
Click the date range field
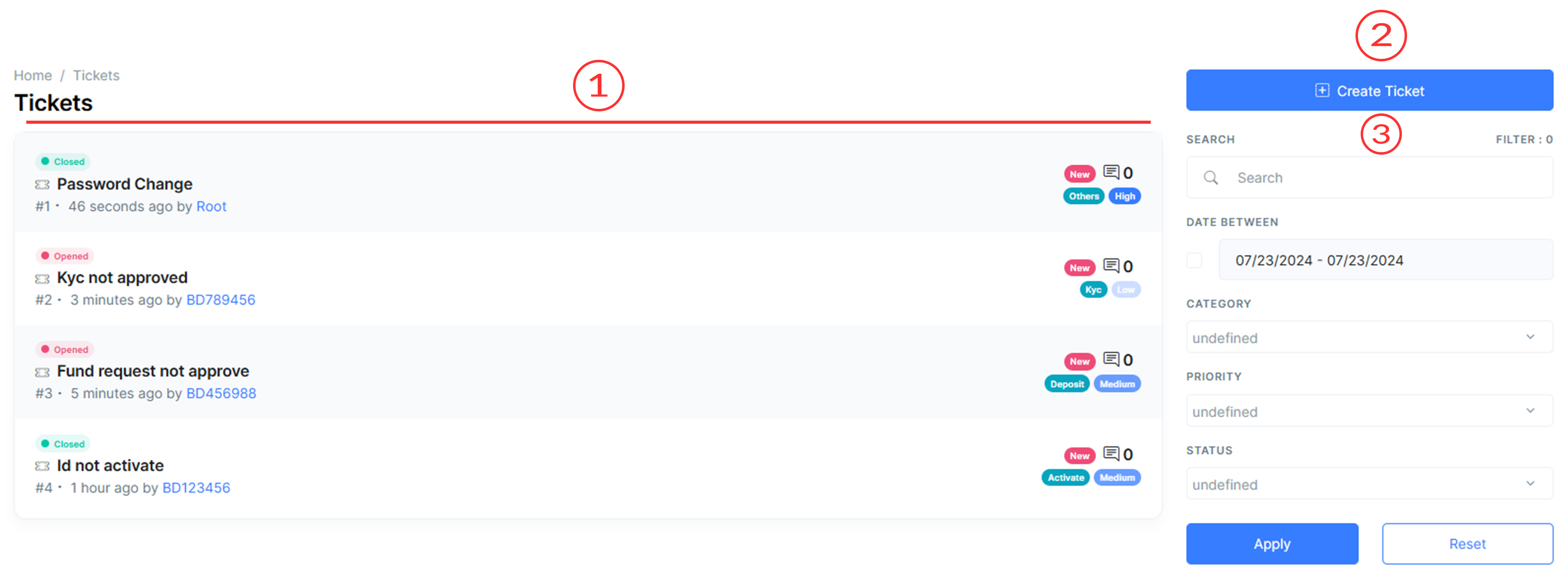(1385, 260)
